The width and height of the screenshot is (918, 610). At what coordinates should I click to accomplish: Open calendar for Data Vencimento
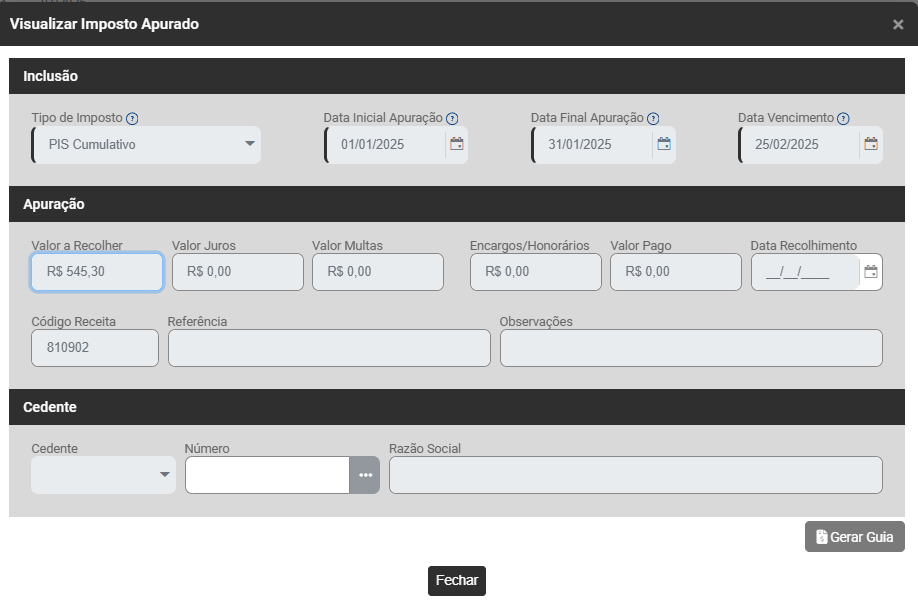click(x=871, y=144)
